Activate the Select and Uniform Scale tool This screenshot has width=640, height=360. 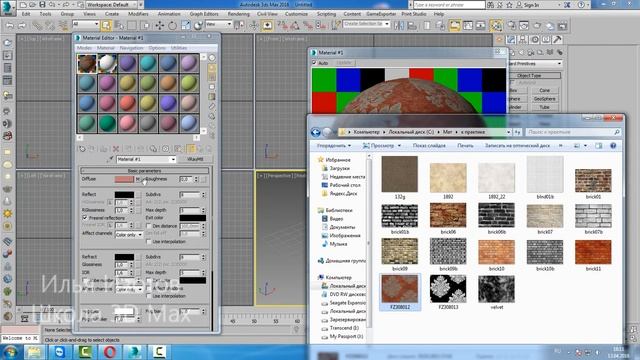click(185, 25)
